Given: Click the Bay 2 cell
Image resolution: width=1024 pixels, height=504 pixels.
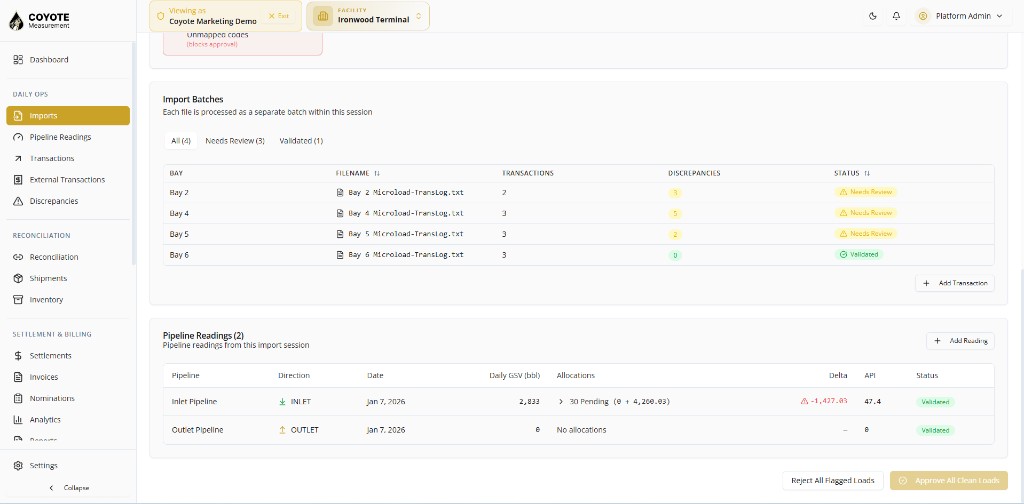Looking at the screenshot, I should [179, 193].
